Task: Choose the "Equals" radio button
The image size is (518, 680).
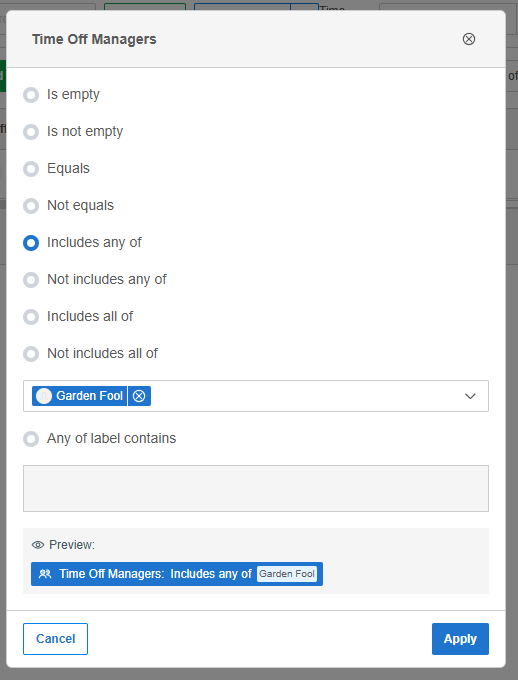Action: (x=31, y=169)
